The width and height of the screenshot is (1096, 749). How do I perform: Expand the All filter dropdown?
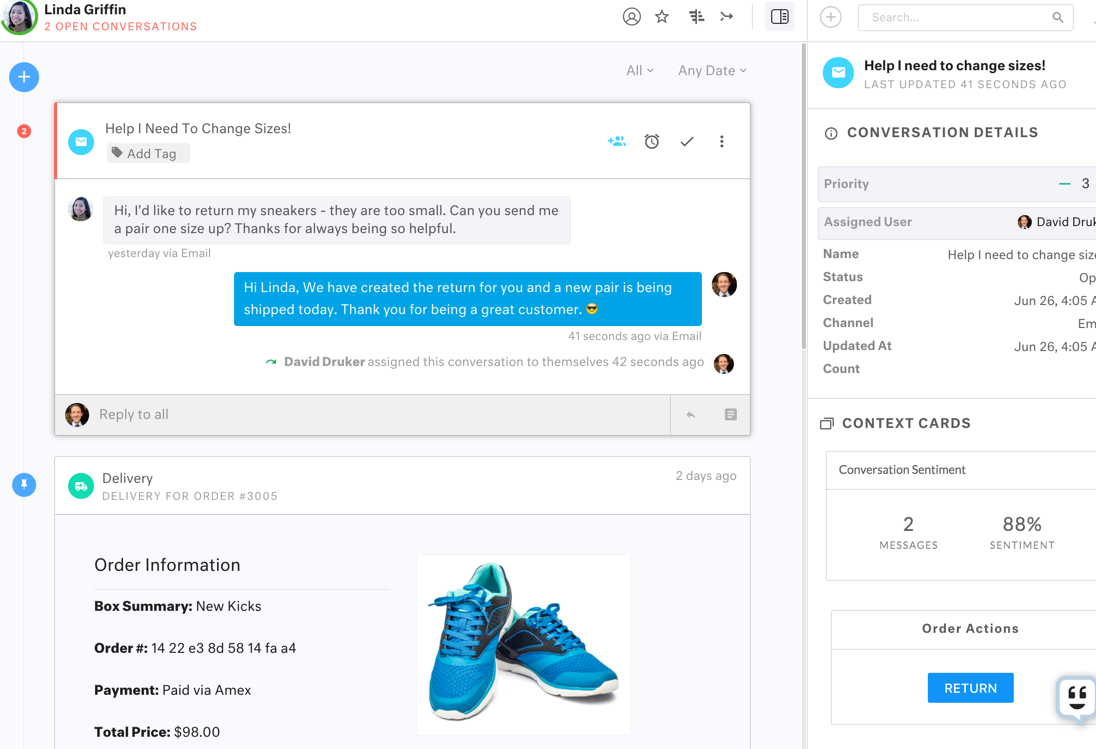pos(640,71)
